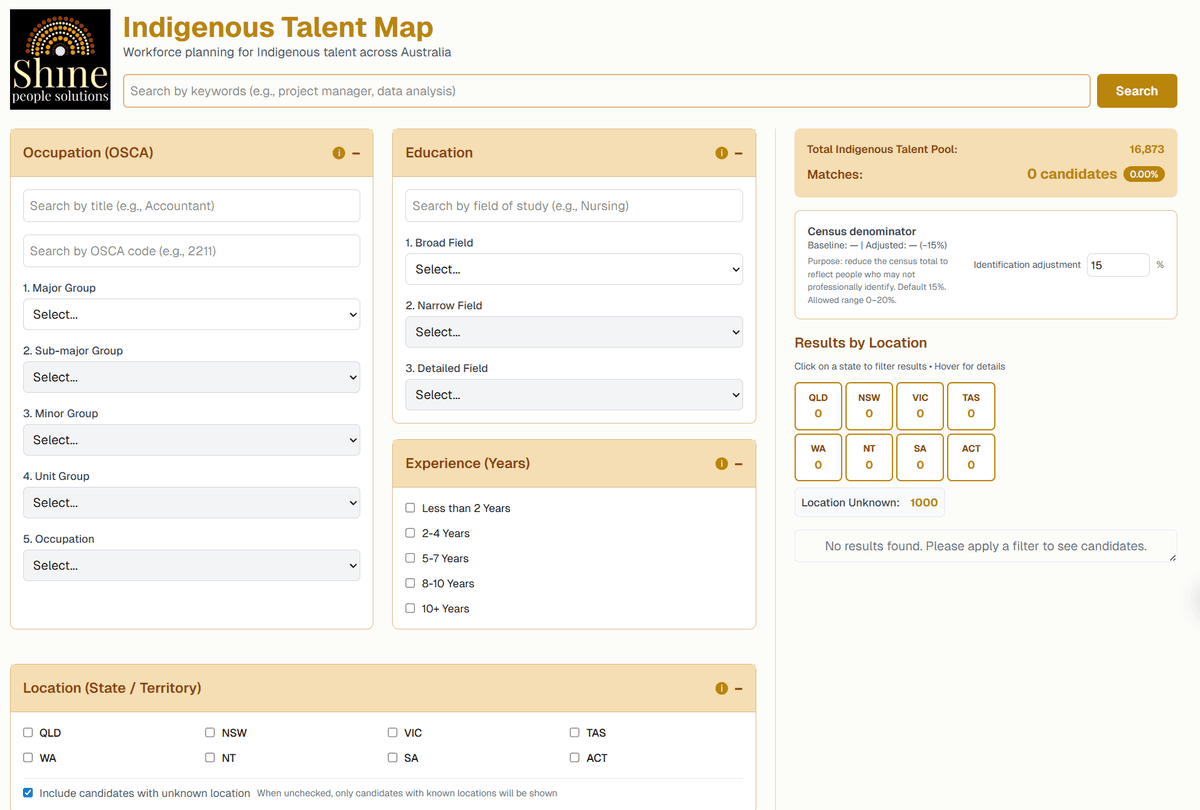Open the Education panel info tooltip

tap(721, 152)
